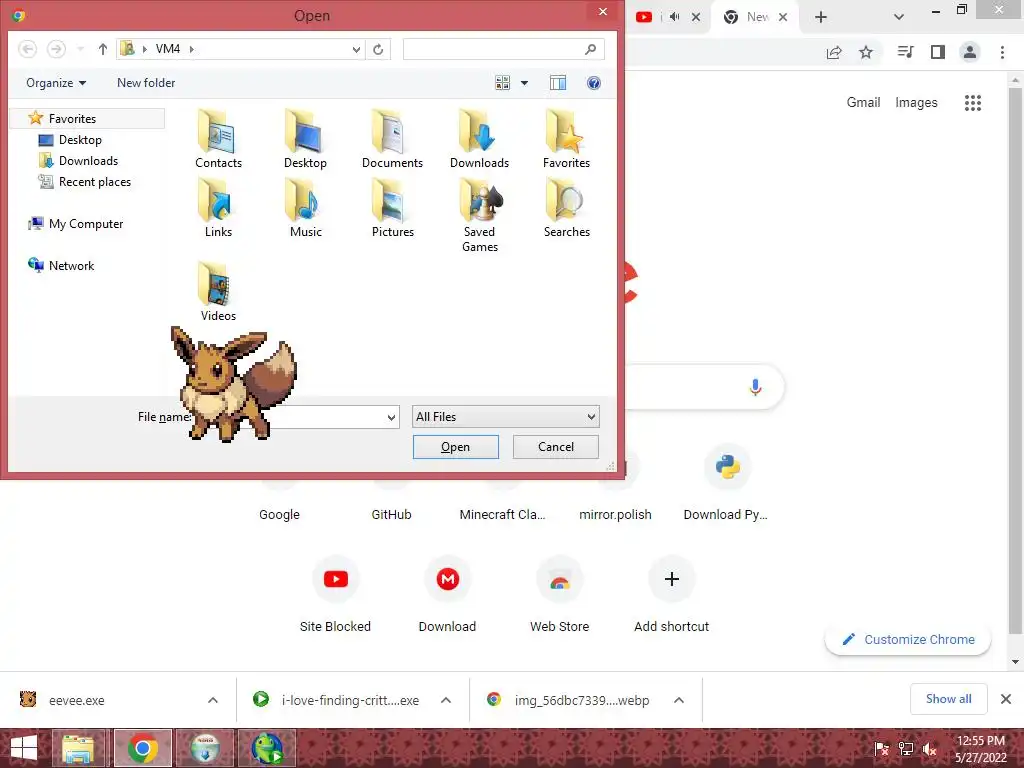Open Google apps grid
This screenshot has height=768, width=1024.
pos(973,103)
